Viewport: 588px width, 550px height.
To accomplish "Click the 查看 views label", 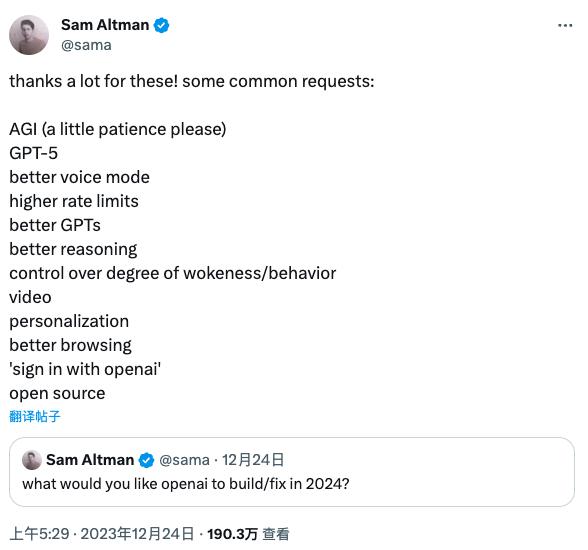I will pos(276,534).
